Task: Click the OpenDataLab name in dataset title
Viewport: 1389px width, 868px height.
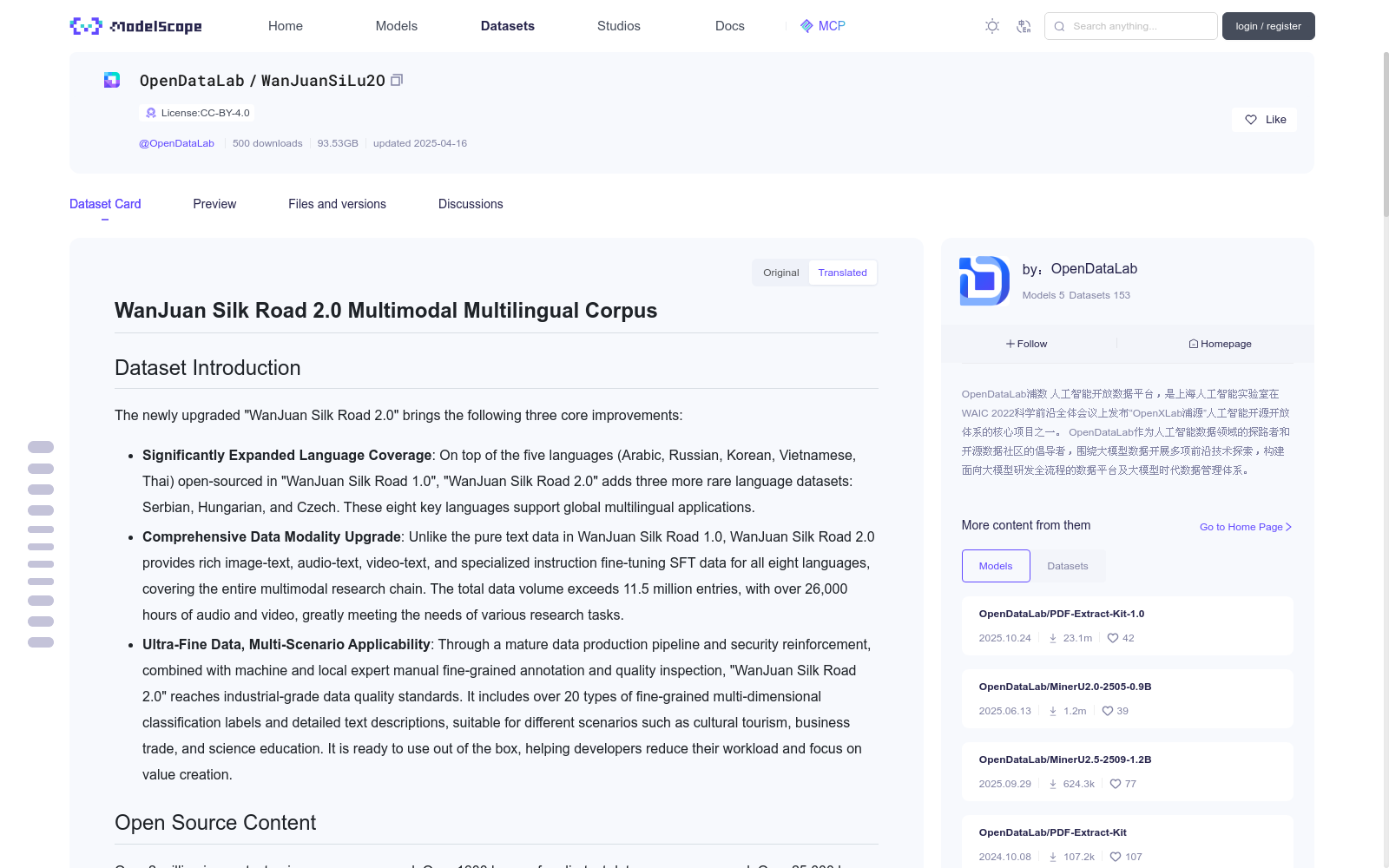Action: pos(192,81)
